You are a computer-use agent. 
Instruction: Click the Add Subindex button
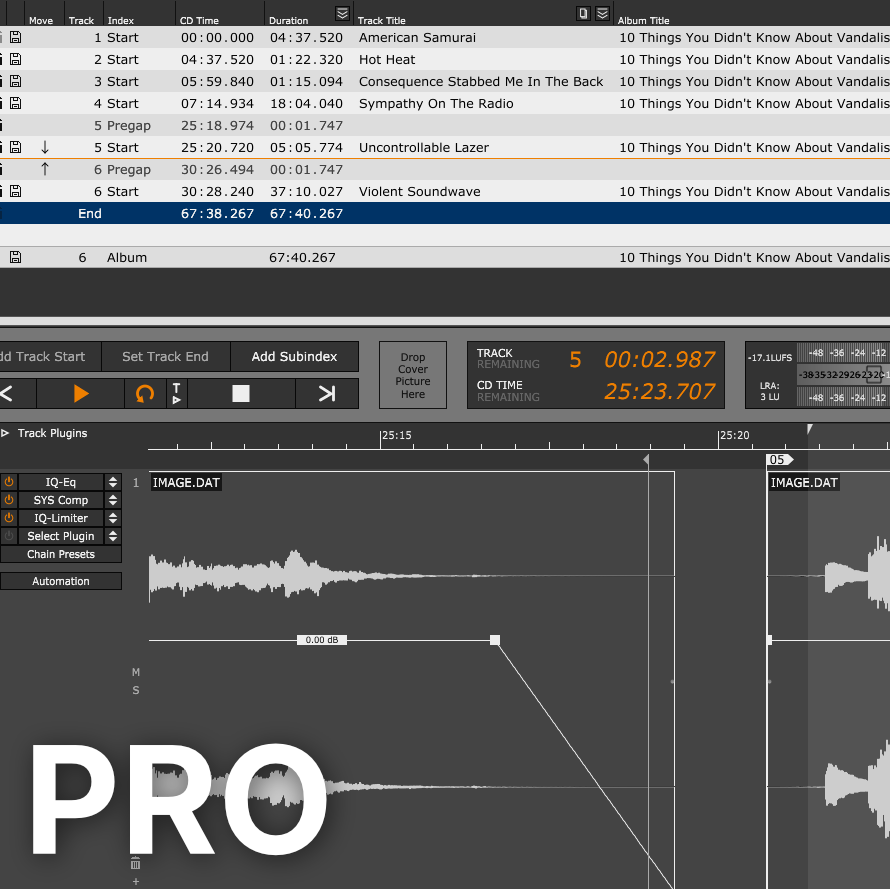click(294, 356)
